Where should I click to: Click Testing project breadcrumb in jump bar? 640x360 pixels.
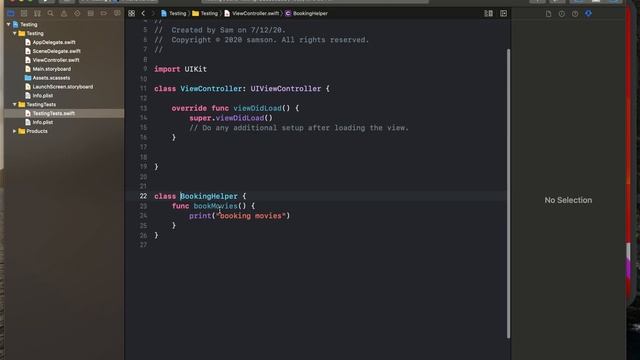point(174,13)
